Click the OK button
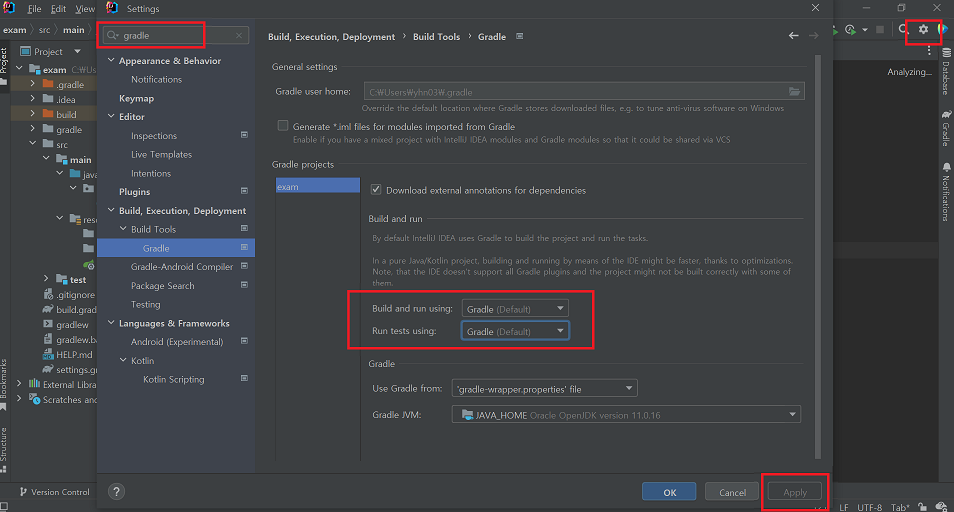 669,491
